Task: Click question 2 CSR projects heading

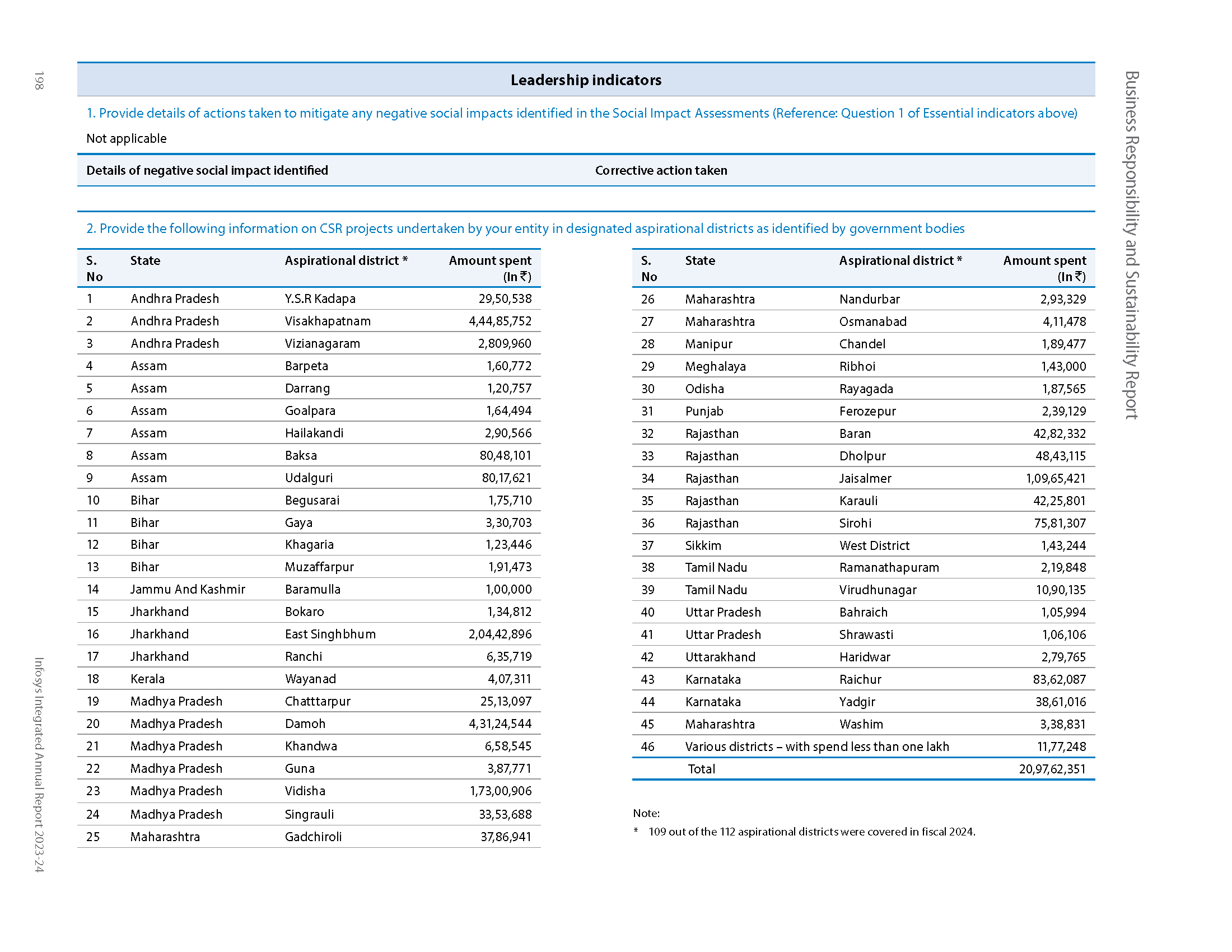Action: point(525,228)
